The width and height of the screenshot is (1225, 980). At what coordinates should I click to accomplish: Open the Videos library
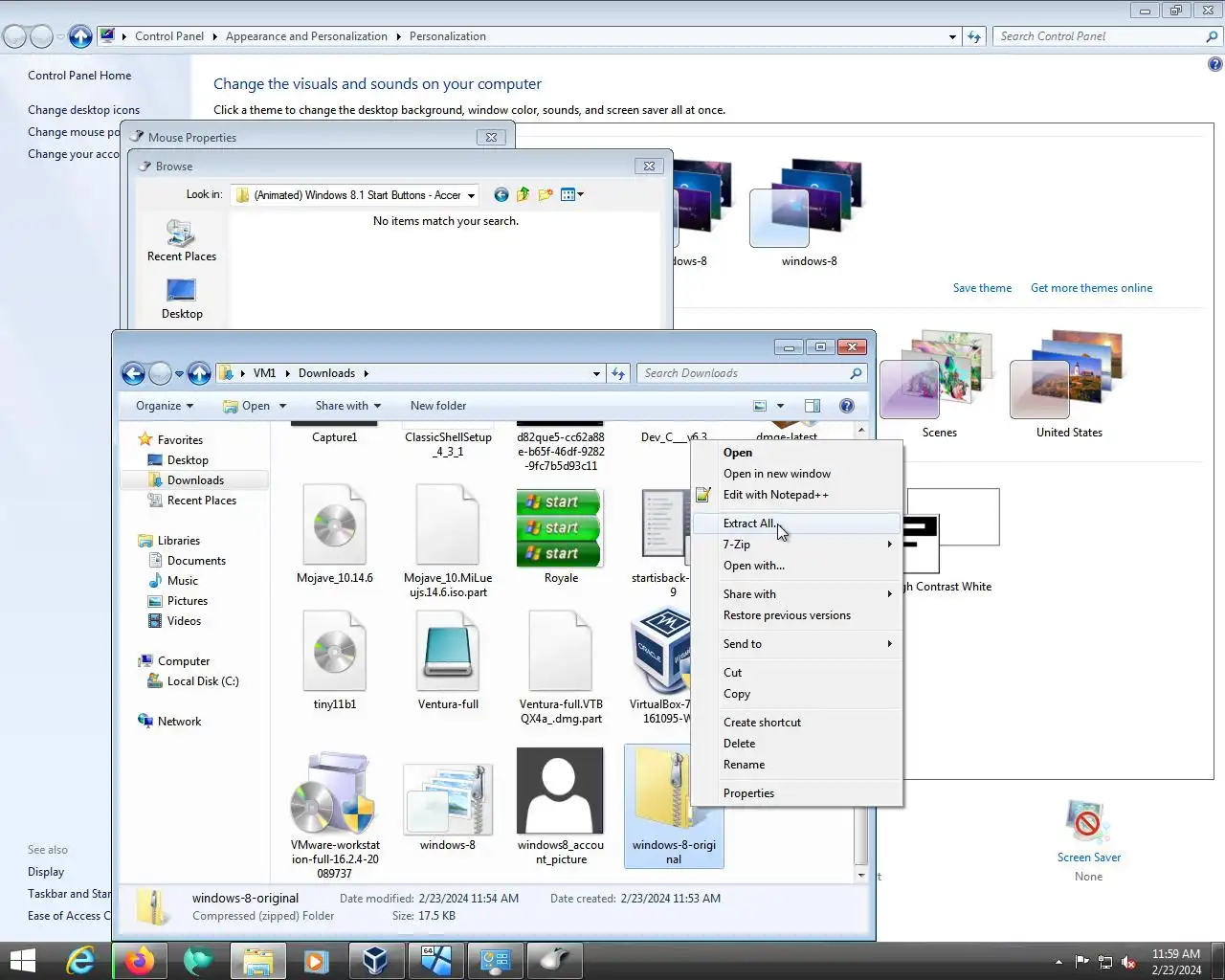click(x=184, y=621)
